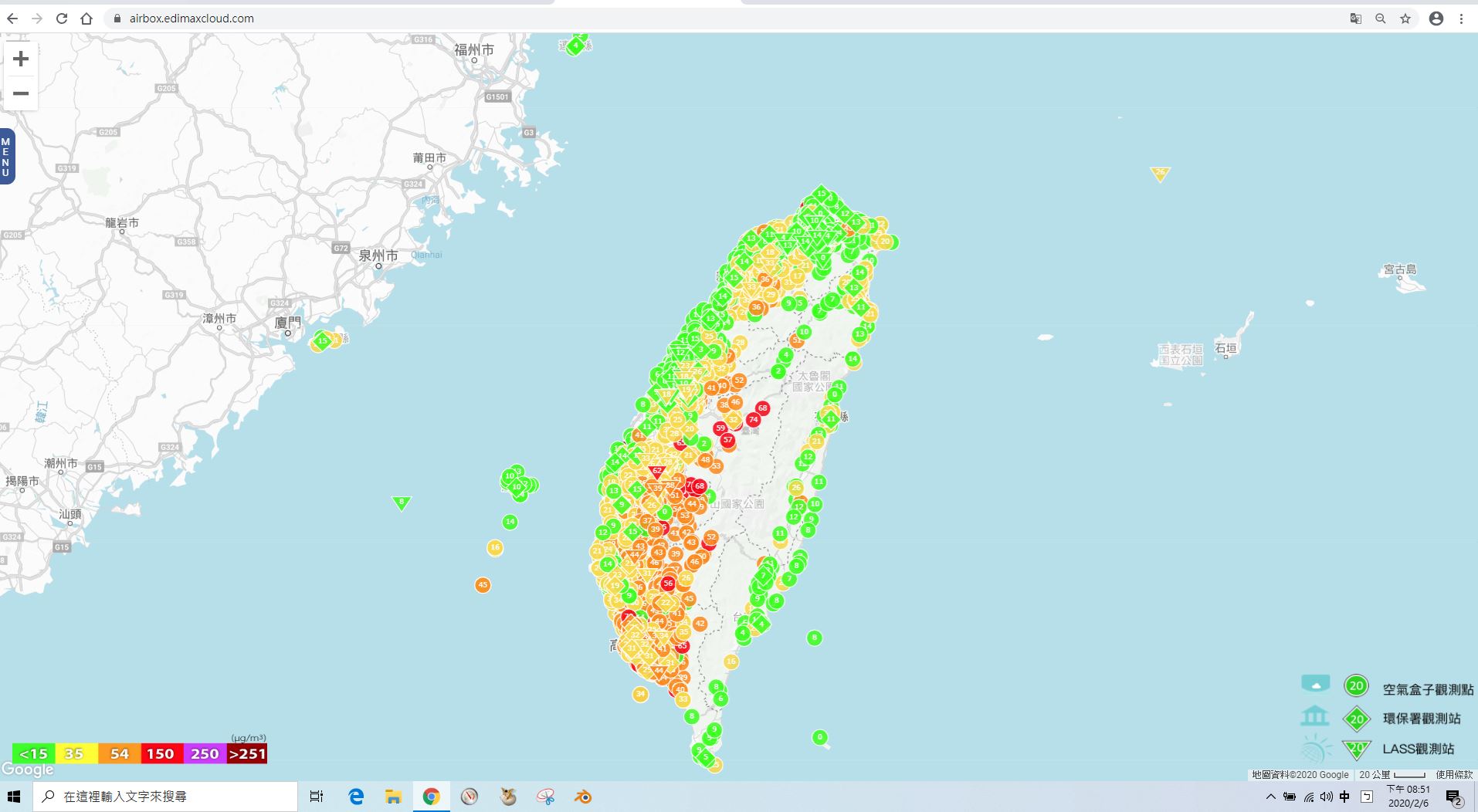This screenshot has height=812, width=1478.
Task: Switch to Chrome in taskbar
Action: pyautogui.click(x=432, y=797)
